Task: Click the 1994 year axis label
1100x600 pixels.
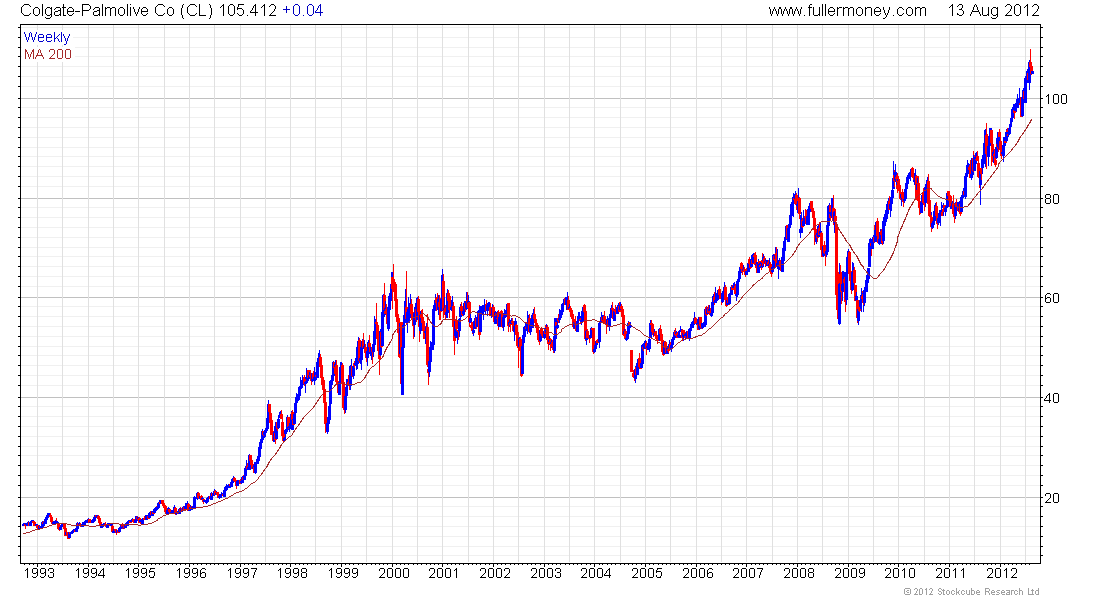Action: point(90,573)
